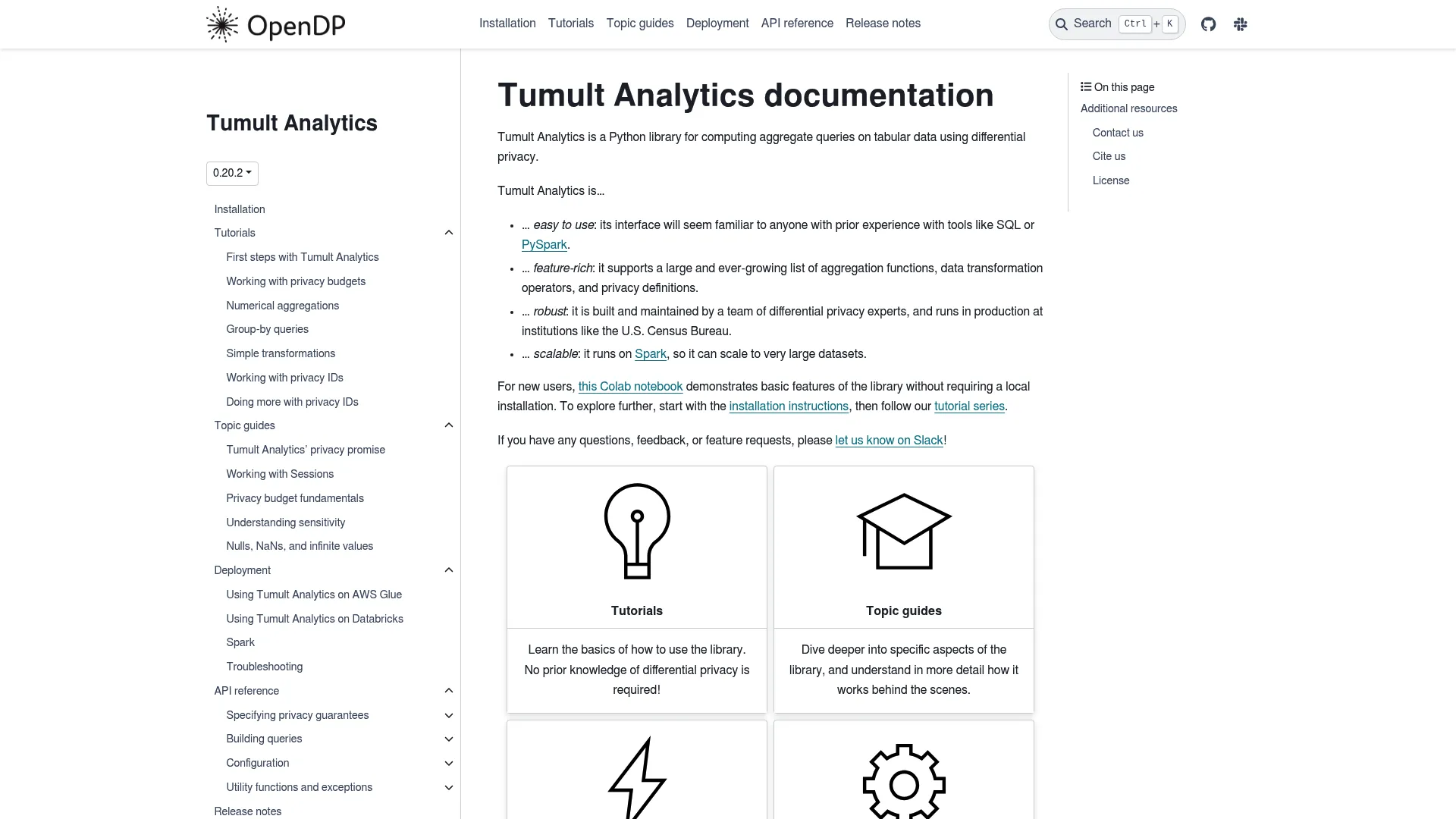Collapse the Deployment sidebar section
Viewport: 1456px width, 819px height.
(x=449, y=570)
